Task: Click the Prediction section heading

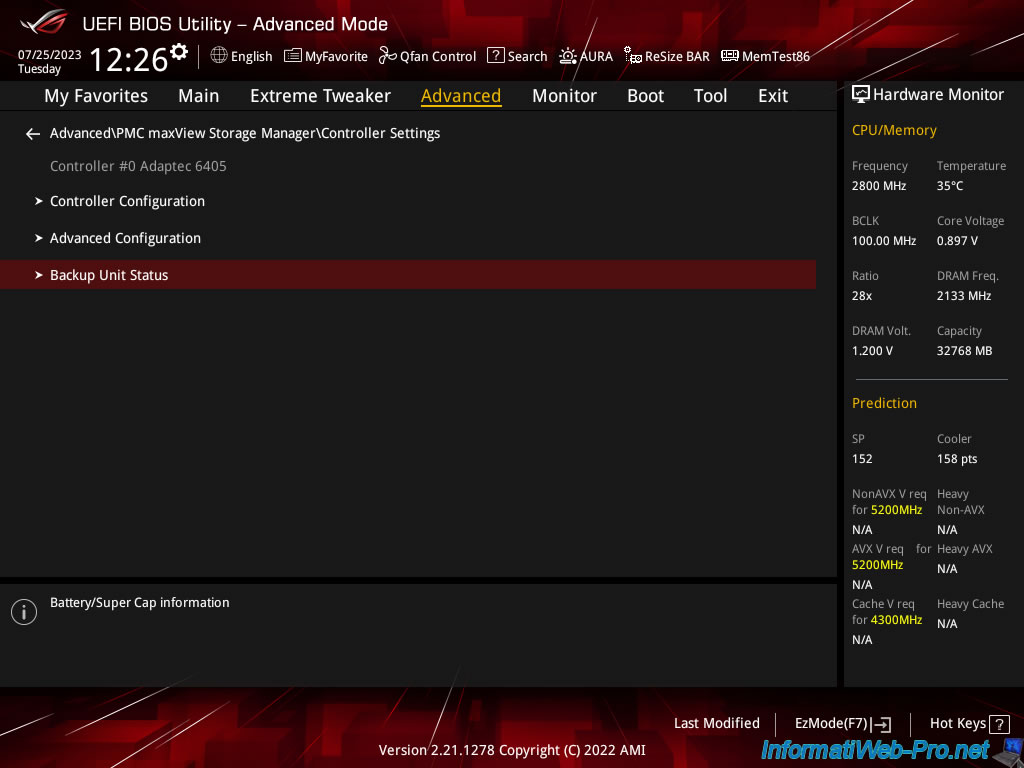Action: (884, 404)
